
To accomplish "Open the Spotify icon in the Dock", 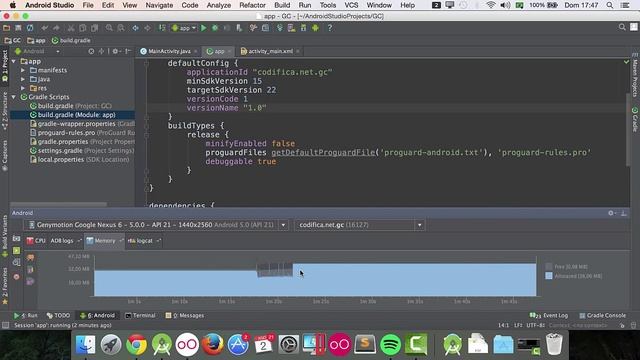I will 391,345.
